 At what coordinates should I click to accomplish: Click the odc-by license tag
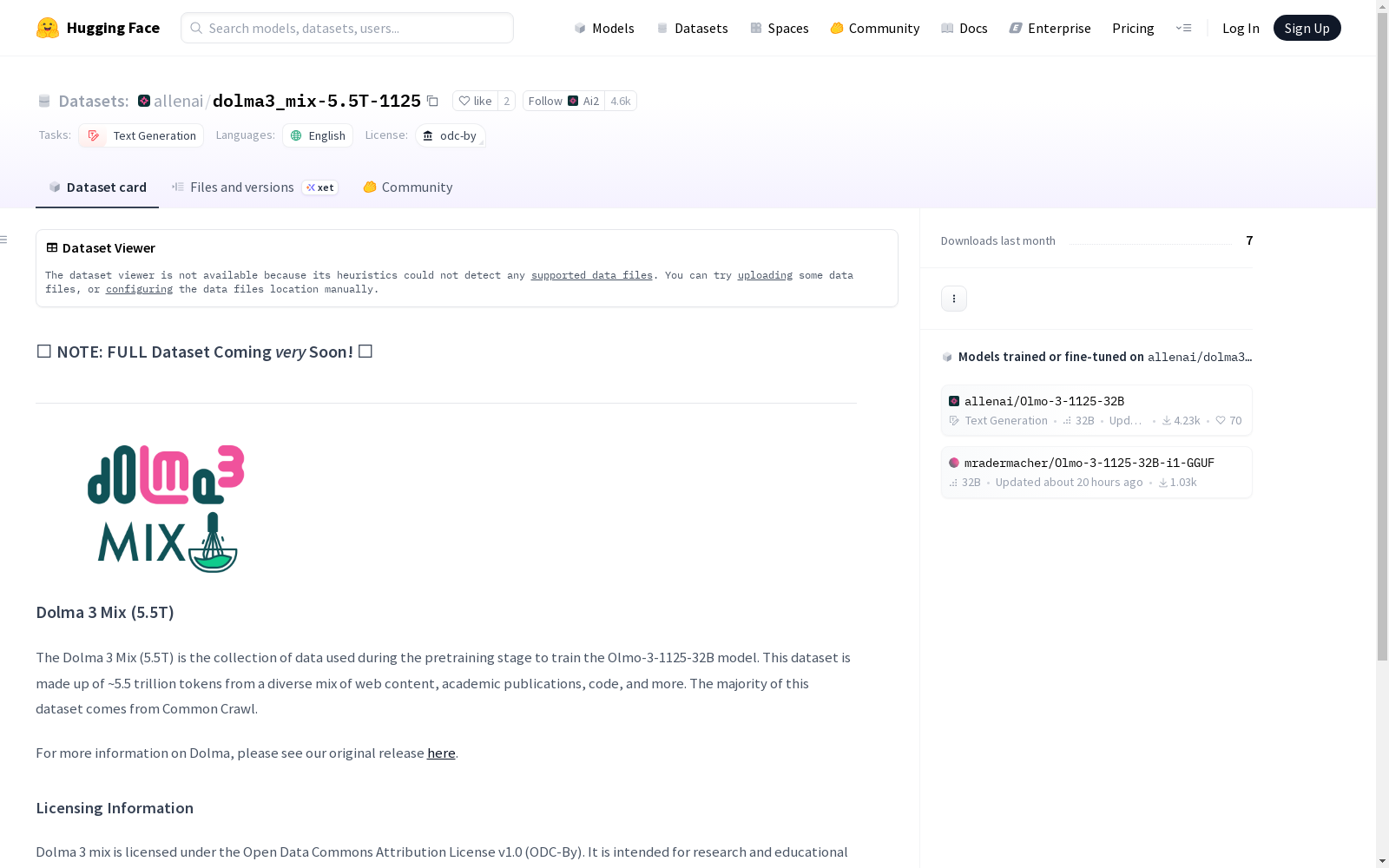tap(450, 135)
